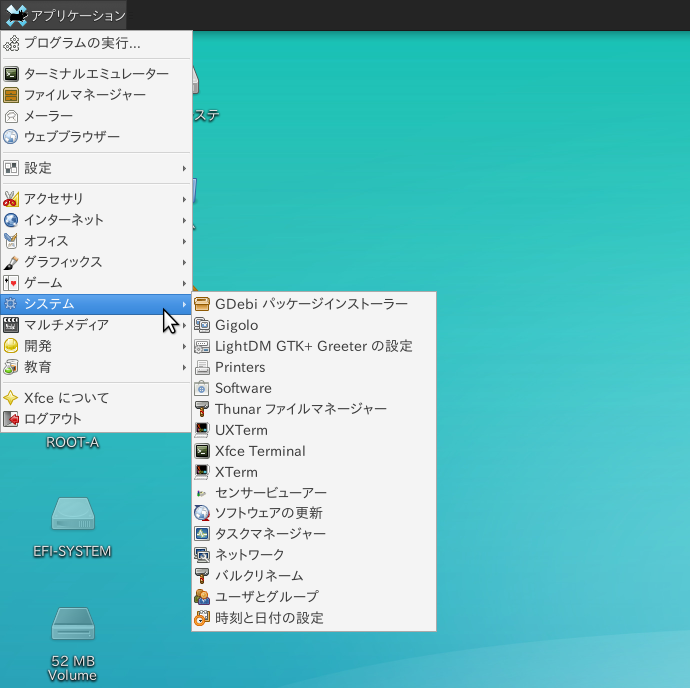
Task: Click the UXTerm monitor icon
Action: tap(202, 430)
